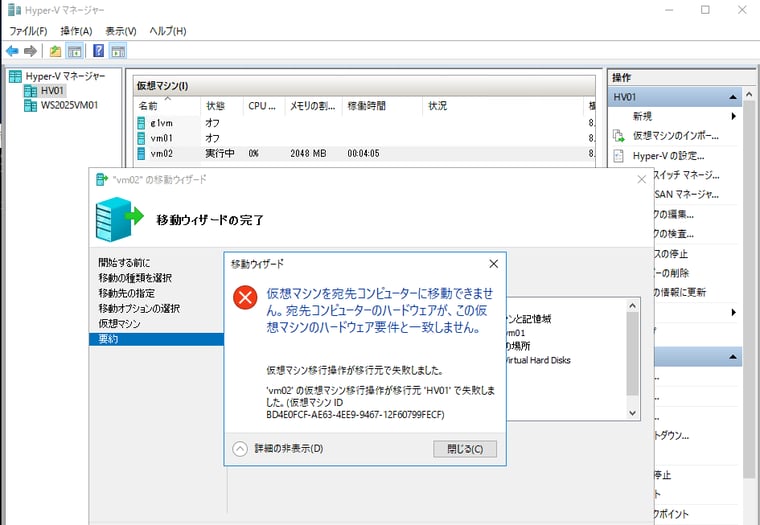This screenshot has height=525, width=760.
Task: Open the ヘルプ(H) menu
Action: pyautogui.click(x=168, y=31)
